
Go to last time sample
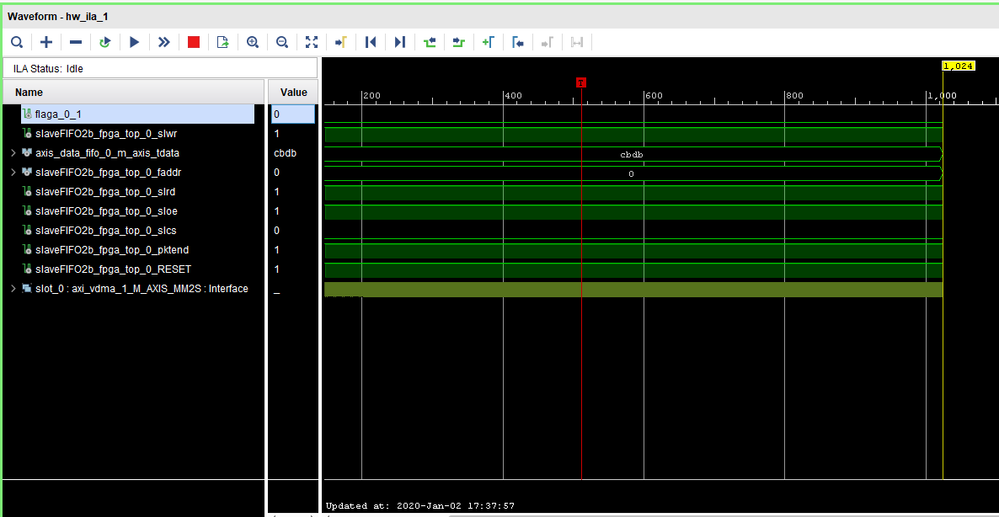click(400, 42)
